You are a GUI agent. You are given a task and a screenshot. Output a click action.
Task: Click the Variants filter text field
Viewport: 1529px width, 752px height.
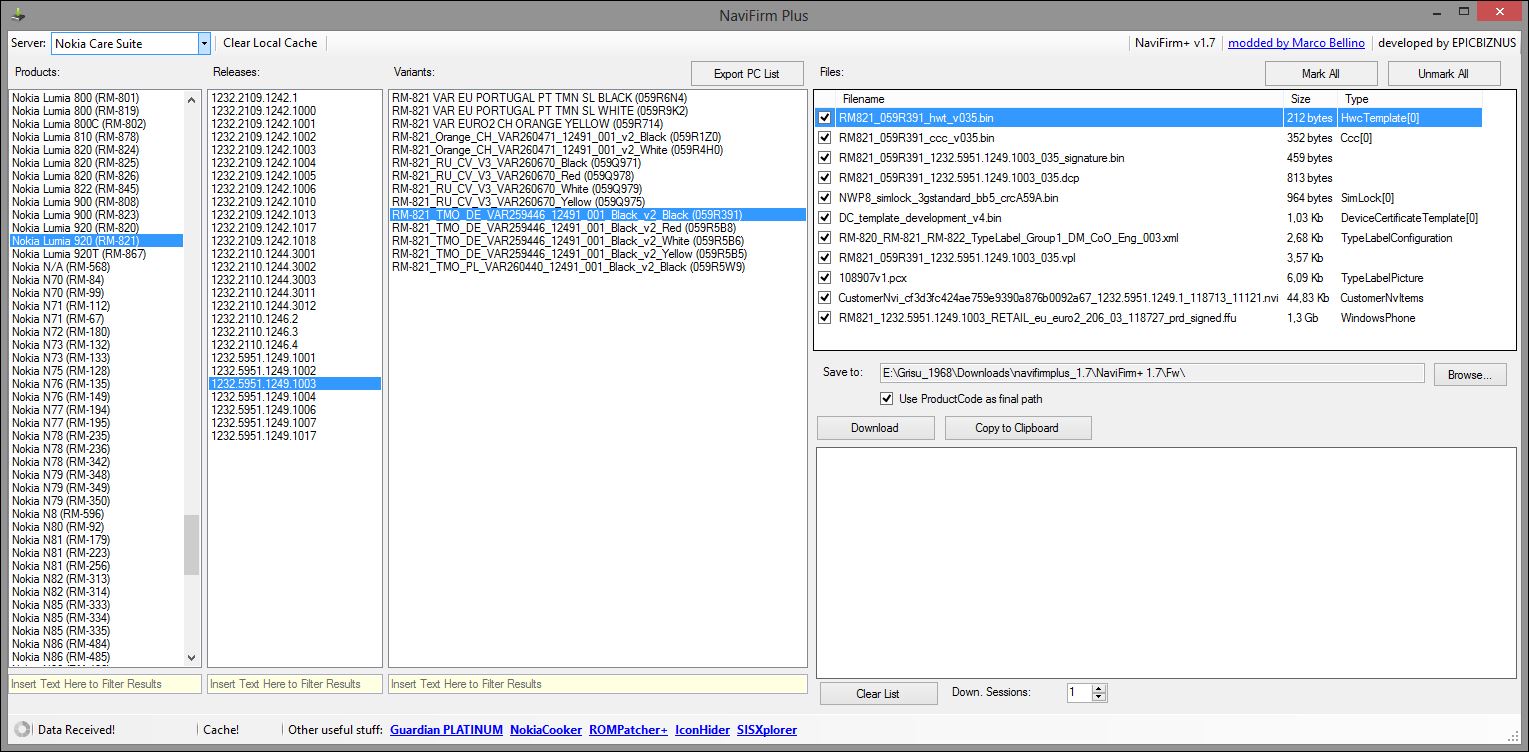[x=597, y=684]
